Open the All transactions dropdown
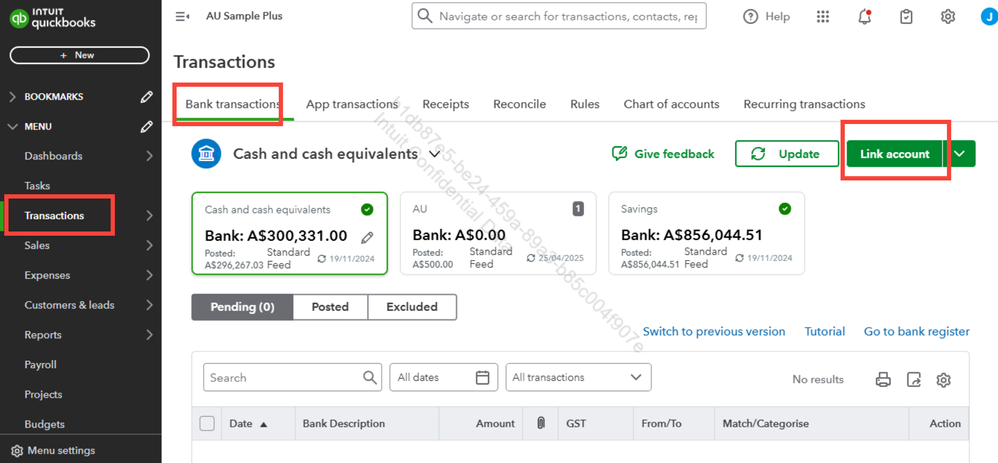Image resolution: width=998 pixels, height=463 pixels. [x=578, y=377]
